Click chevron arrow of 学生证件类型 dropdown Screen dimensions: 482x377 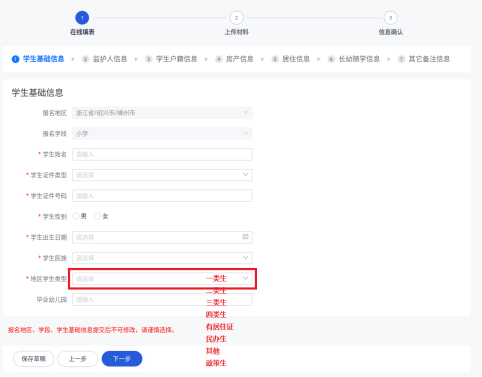coord(245,175)
